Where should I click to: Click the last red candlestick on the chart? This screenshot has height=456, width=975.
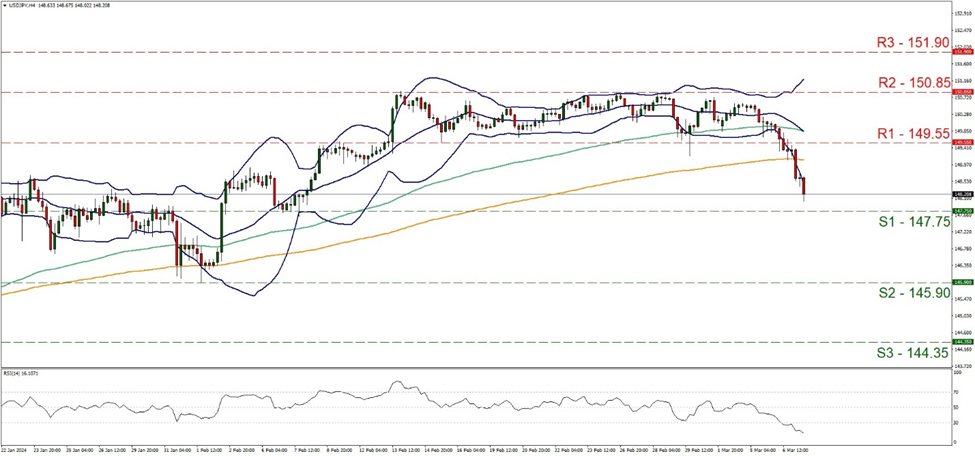coord(804,186)
